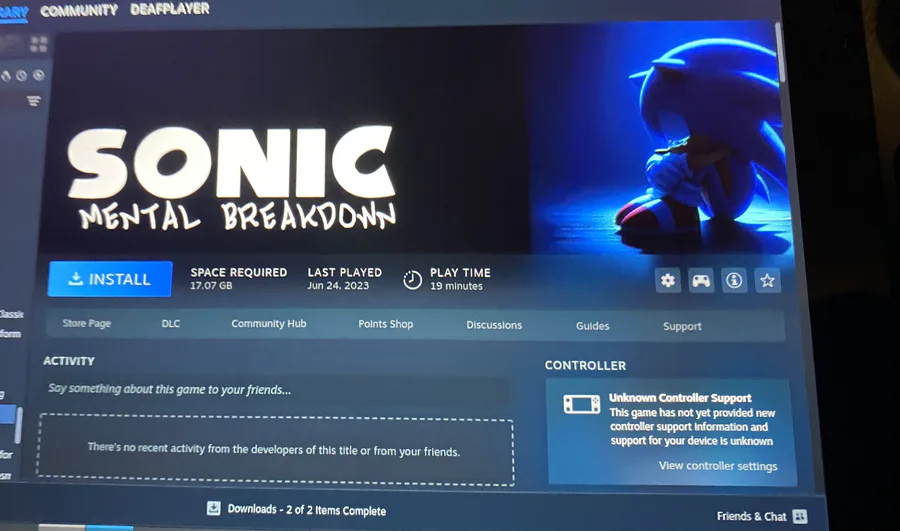Image resolution: width=900 pixels, height=531 pixels.
Task: Open the Guides link
Action: (592, 326)
